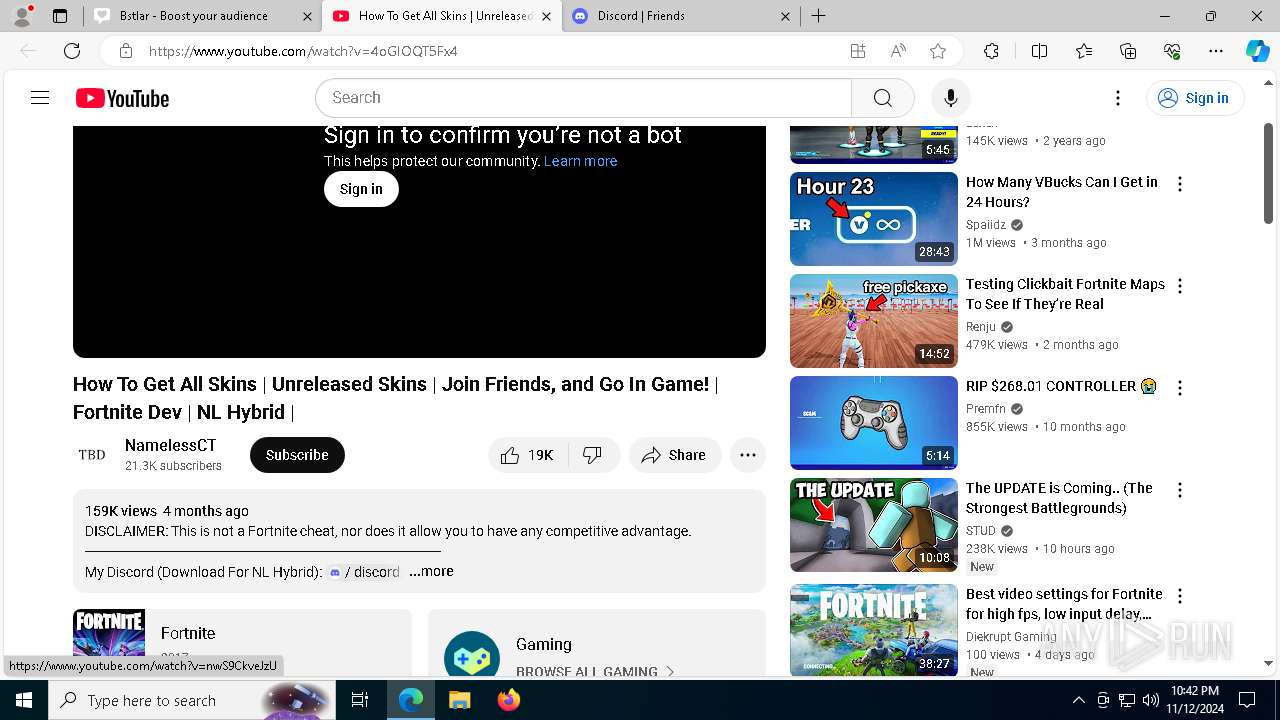Open the discord link in description
Image resolution: width=1280 pixels, height=720 pixels.
(x=365, y=572)
